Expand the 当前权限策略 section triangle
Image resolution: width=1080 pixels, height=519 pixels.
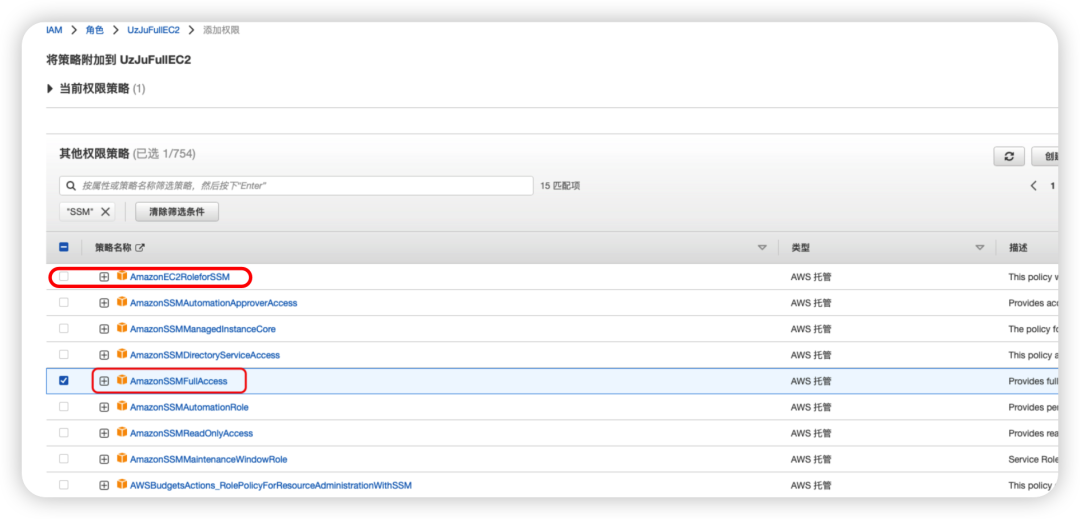click(50, 89)
